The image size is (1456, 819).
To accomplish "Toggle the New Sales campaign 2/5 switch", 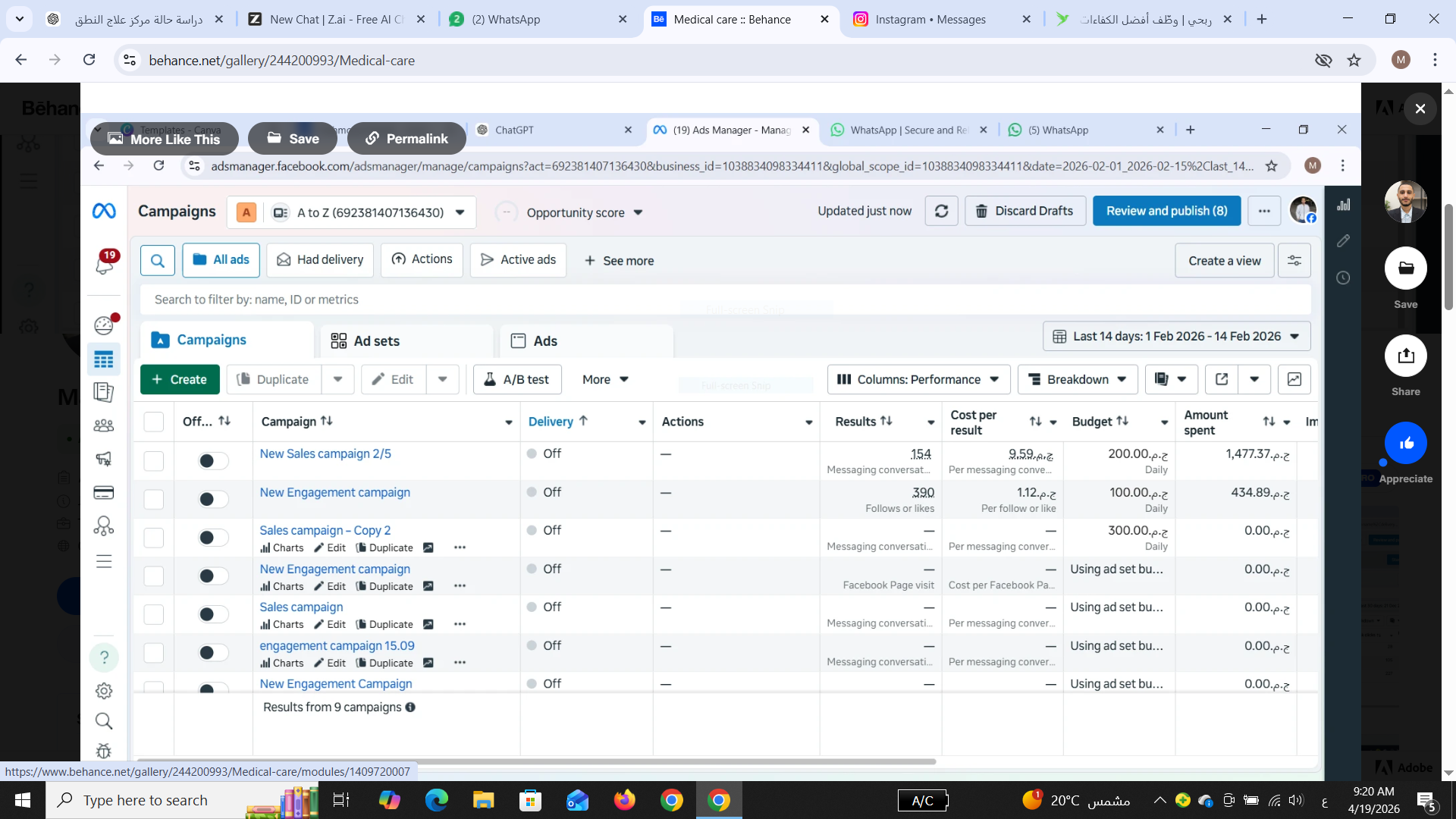I will pos(213,461).
